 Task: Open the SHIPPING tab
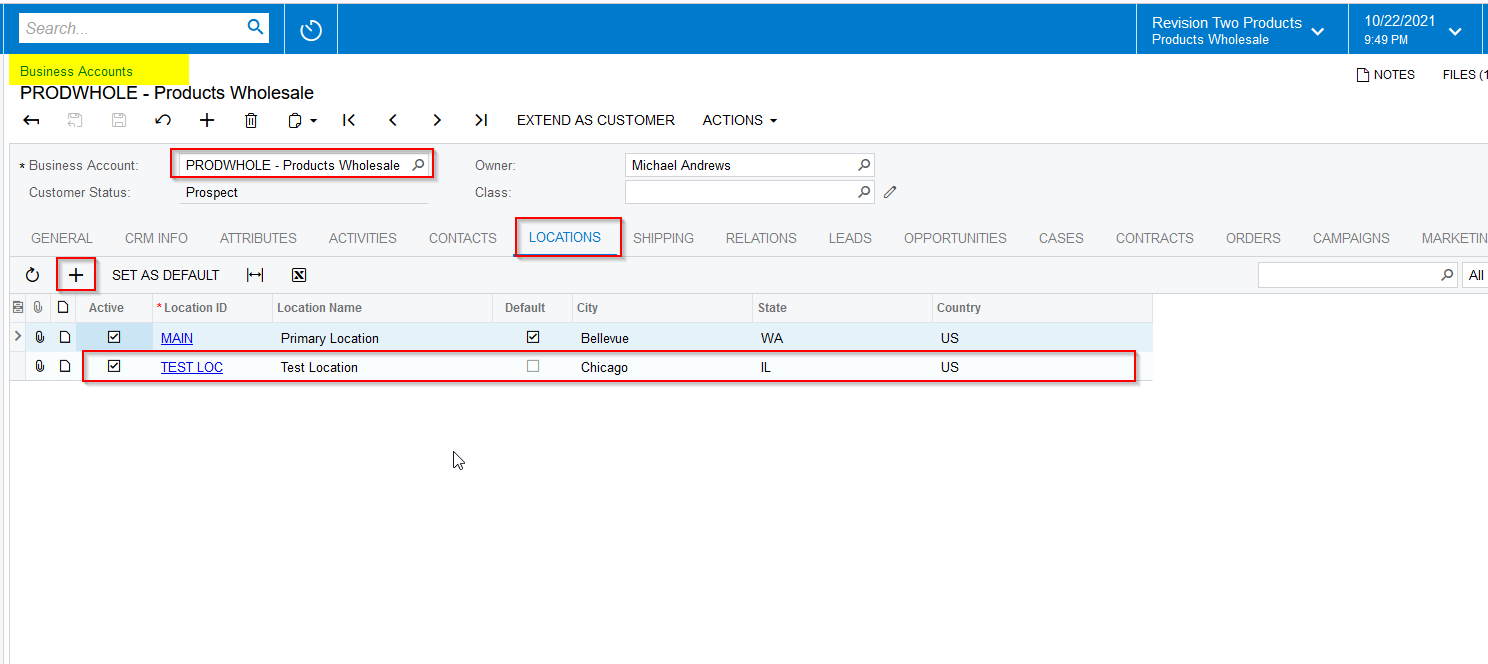[663, 238]
